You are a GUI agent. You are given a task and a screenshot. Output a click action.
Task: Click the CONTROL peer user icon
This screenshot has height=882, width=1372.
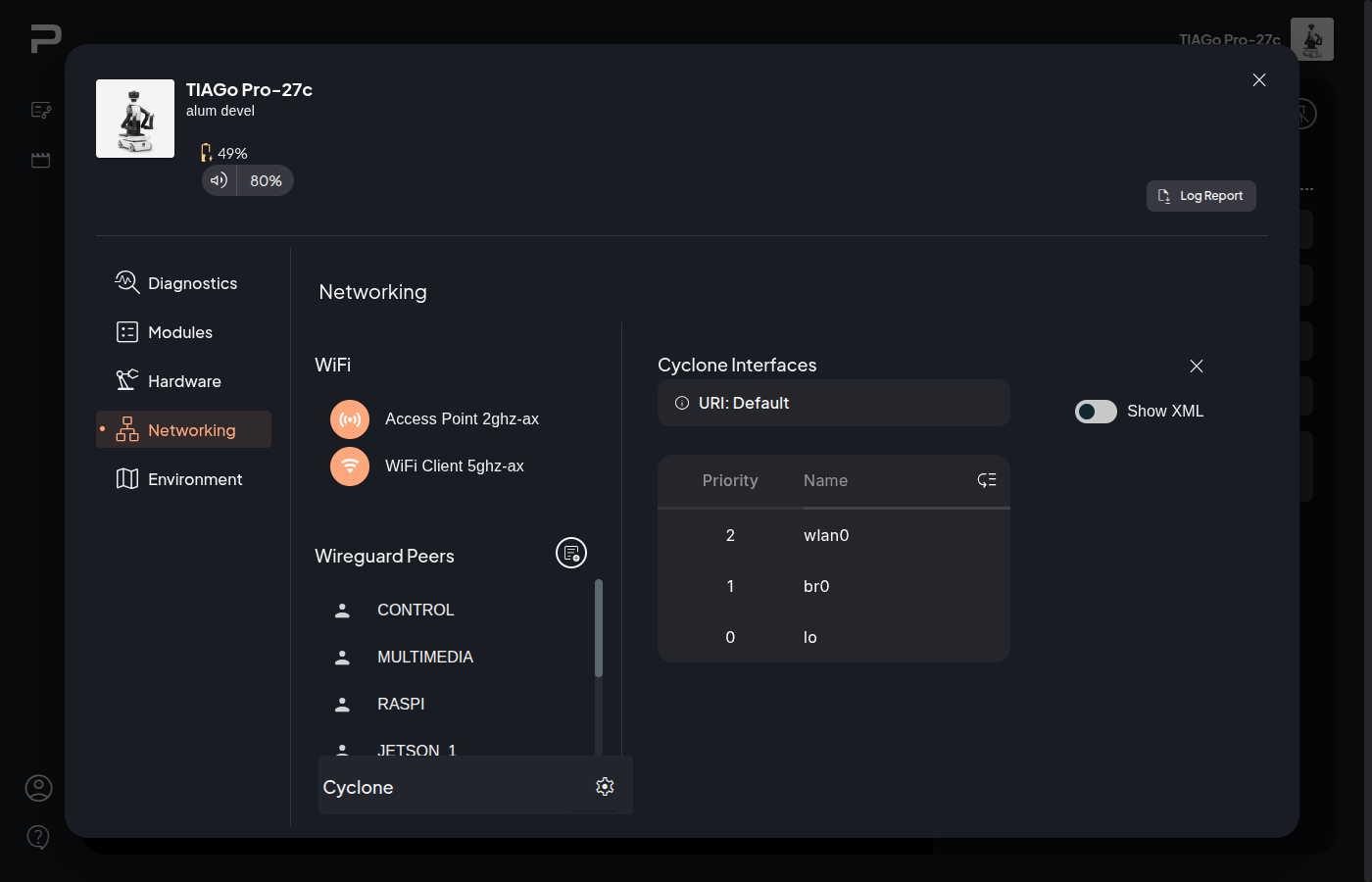342,610
